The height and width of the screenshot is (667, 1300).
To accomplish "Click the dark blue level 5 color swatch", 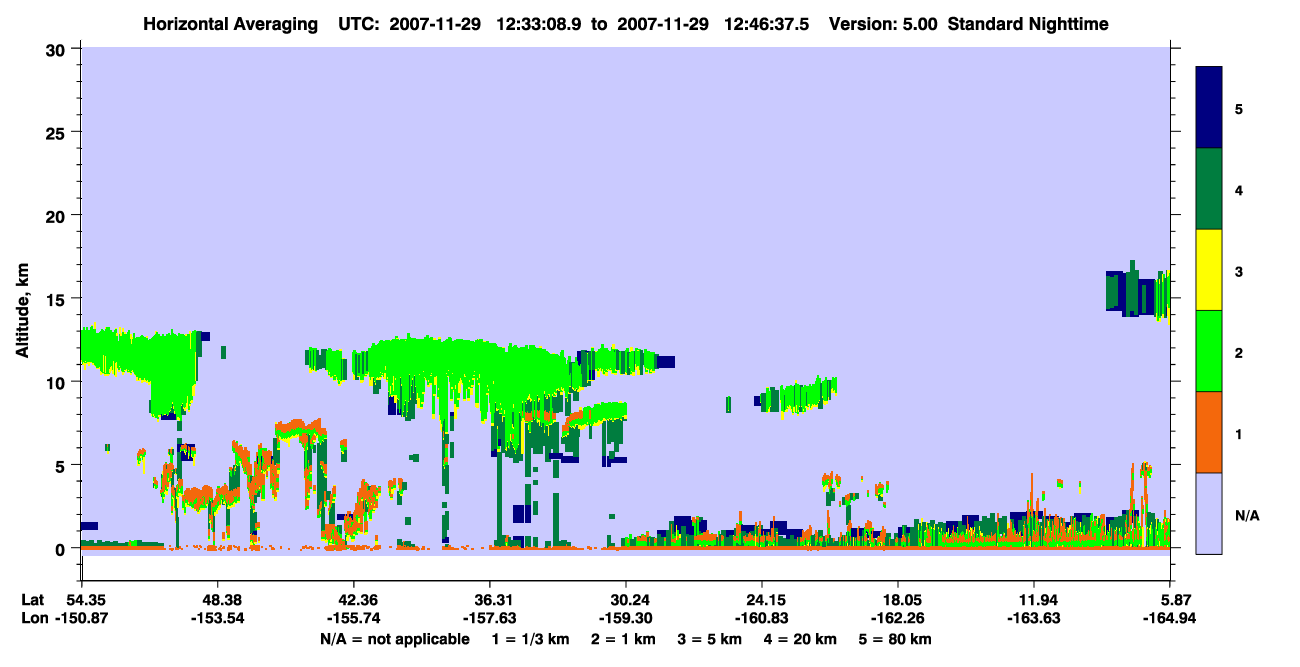I will tap(1209, 108).
